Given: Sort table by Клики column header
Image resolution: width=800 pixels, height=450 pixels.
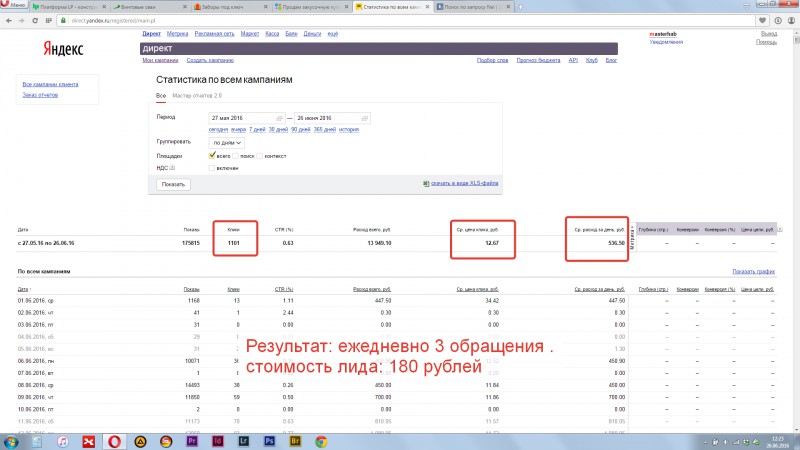Looking at the screenshot, I should click(233, 289).
